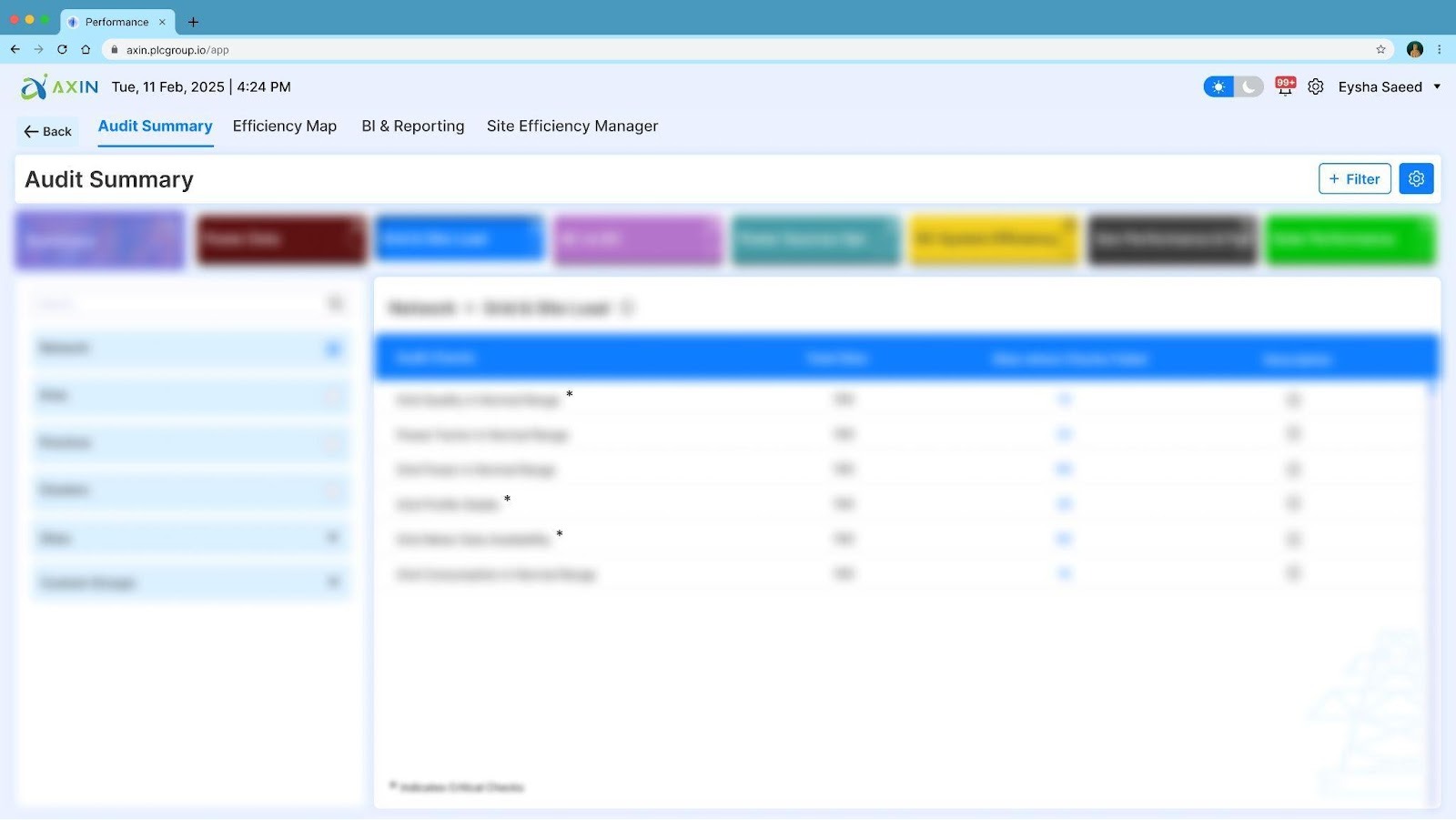Bookmark this page with the star icon

pos(1380,50)
